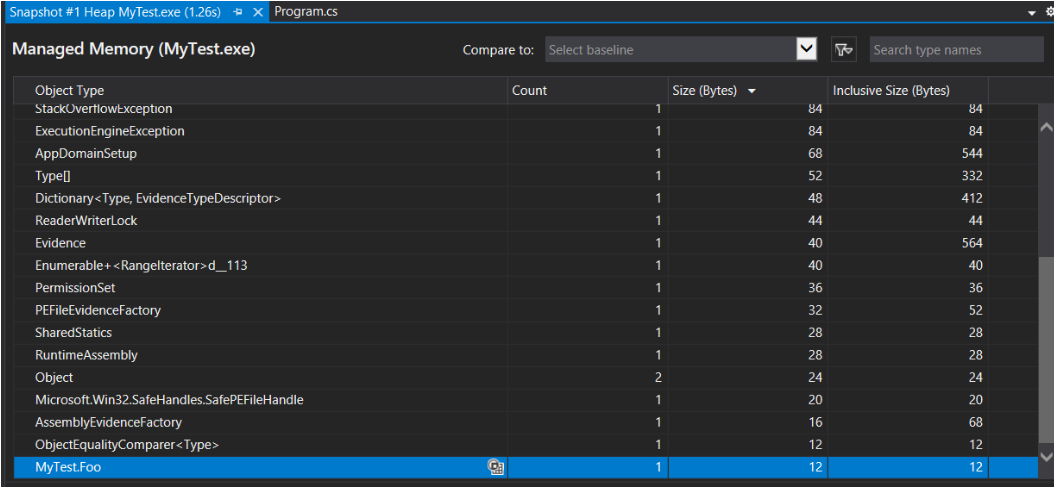The width and height of the screenshot is (1054, 487).
Task: Switch to the Program.cs tab
Action: tap(306, 12)
